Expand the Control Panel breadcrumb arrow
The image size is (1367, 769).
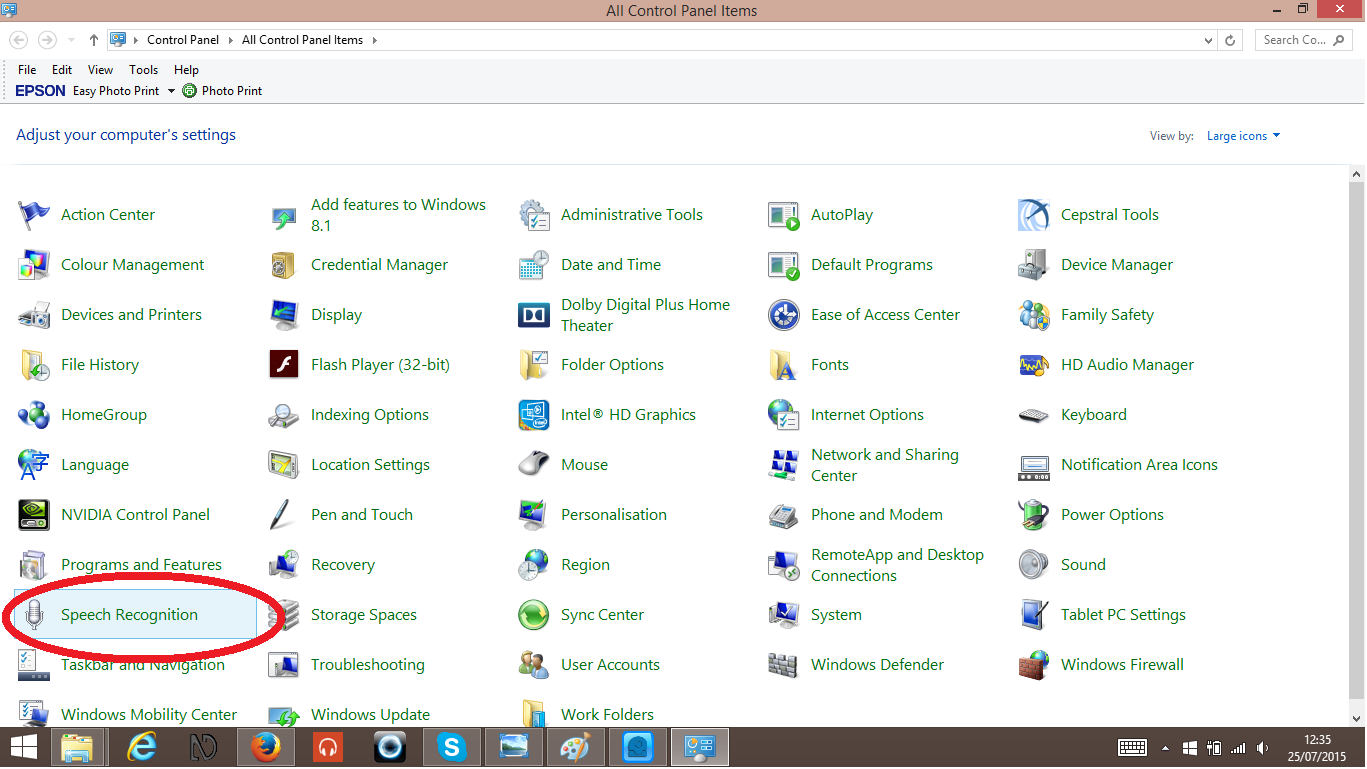pos(232,40)
